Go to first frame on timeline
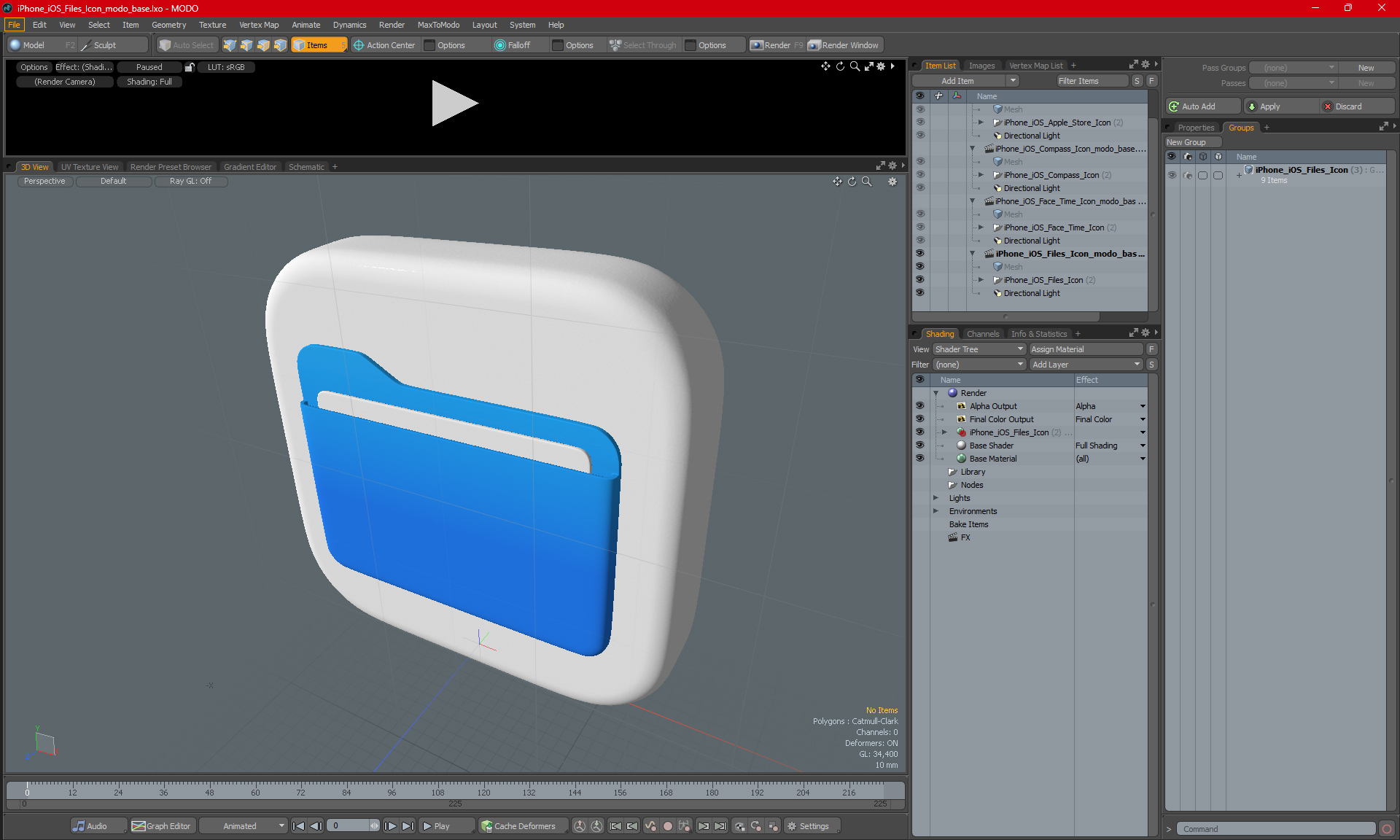This screenshot has height=840, width=1400. pyautogui.click(x=298, y=826)
